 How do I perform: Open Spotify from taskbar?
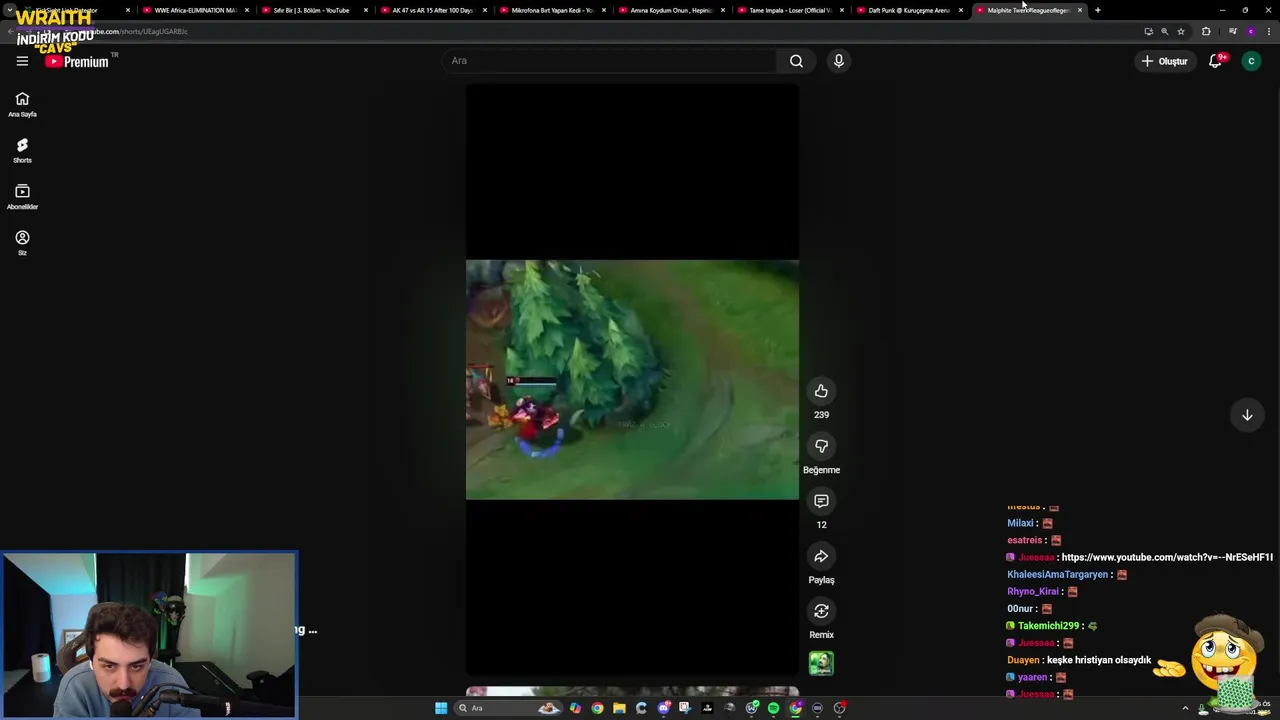point(773,708)
